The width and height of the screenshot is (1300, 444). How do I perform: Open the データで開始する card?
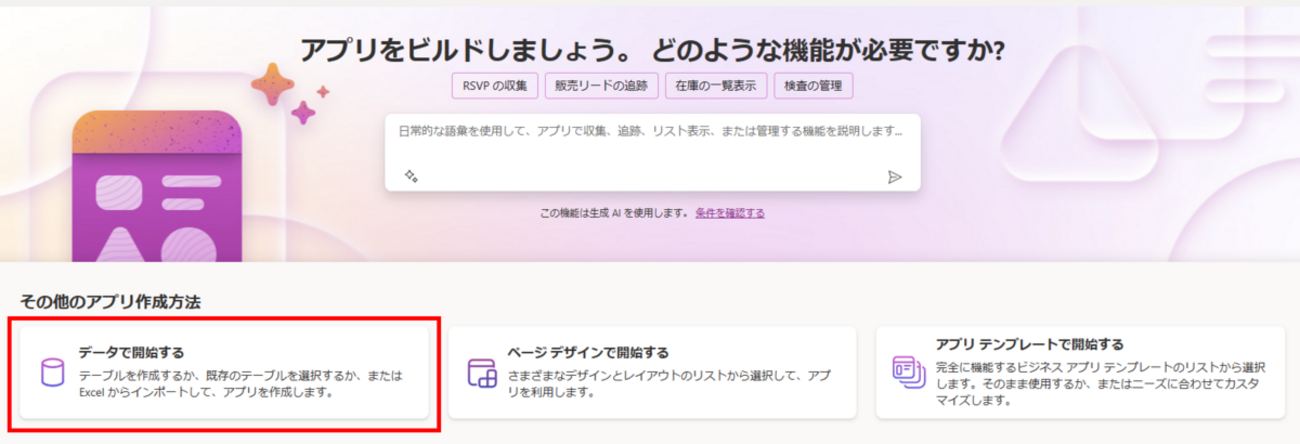click(x=225, y=372)
